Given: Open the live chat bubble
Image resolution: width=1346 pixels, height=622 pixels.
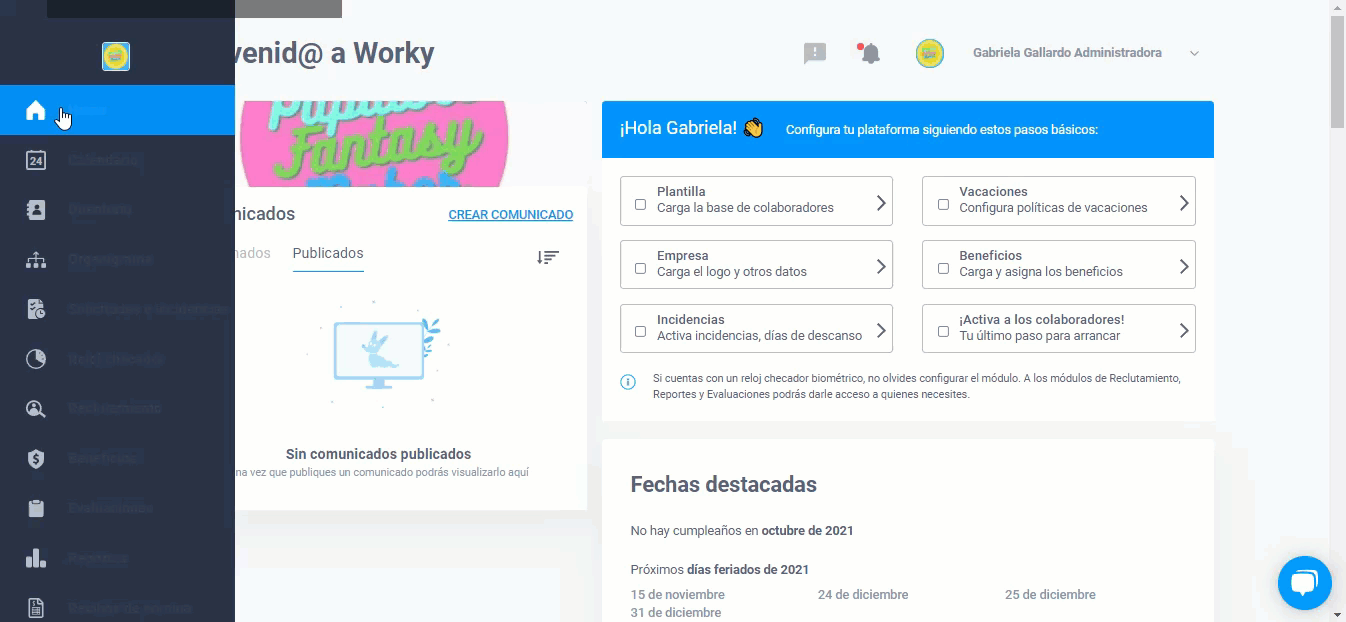Looking at the screenshot, I should pos(1305,583).
